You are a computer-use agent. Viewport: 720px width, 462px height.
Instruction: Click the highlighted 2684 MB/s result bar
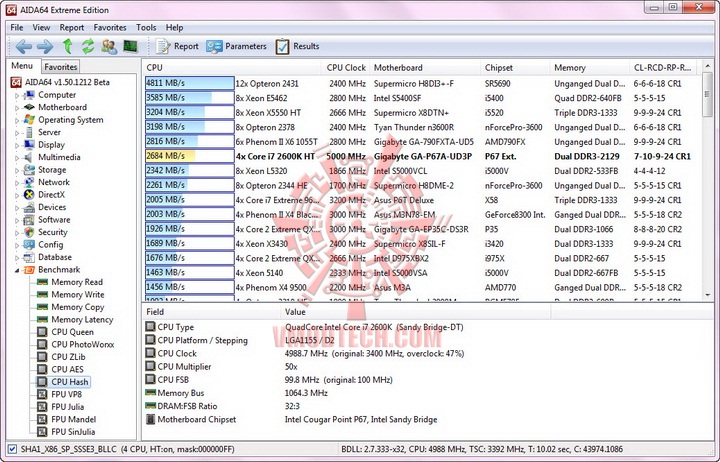coord(189,156)
